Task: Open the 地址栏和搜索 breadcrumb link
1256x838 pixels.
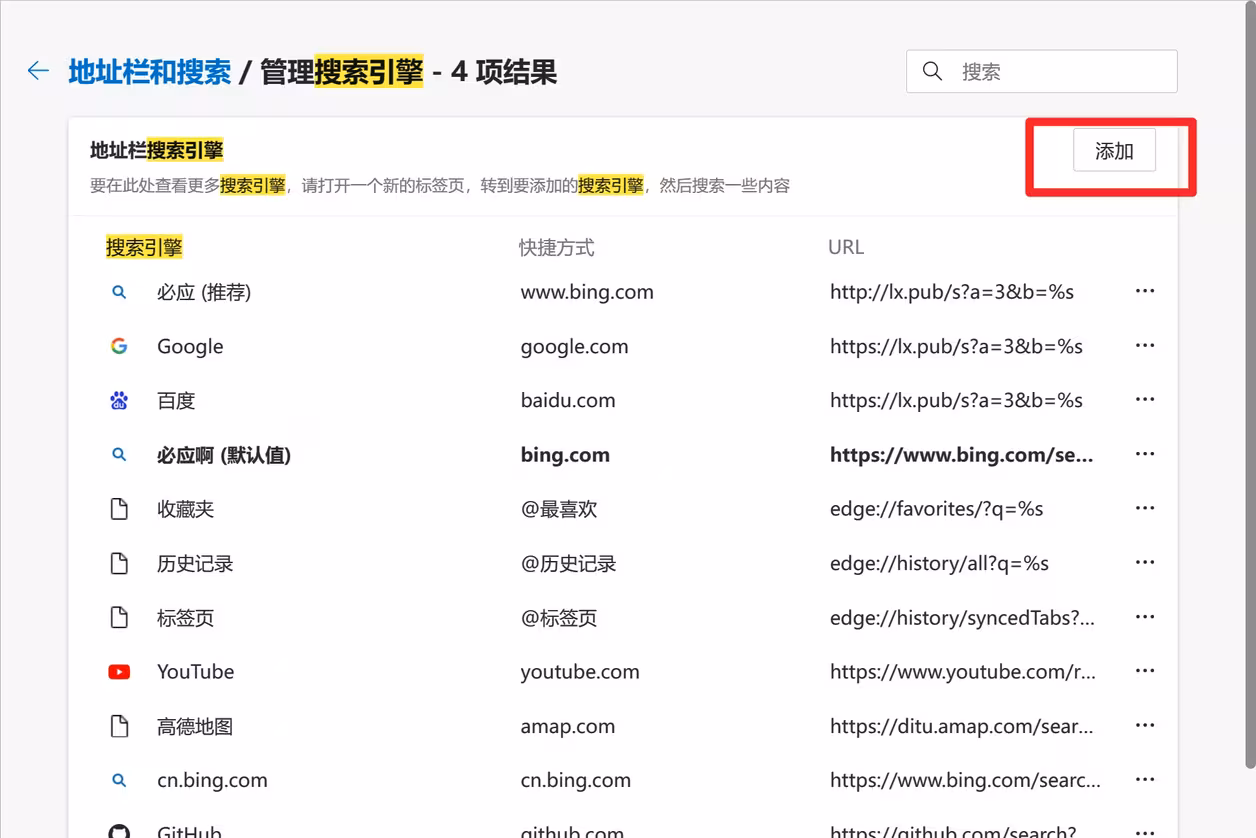Action: 150,72
